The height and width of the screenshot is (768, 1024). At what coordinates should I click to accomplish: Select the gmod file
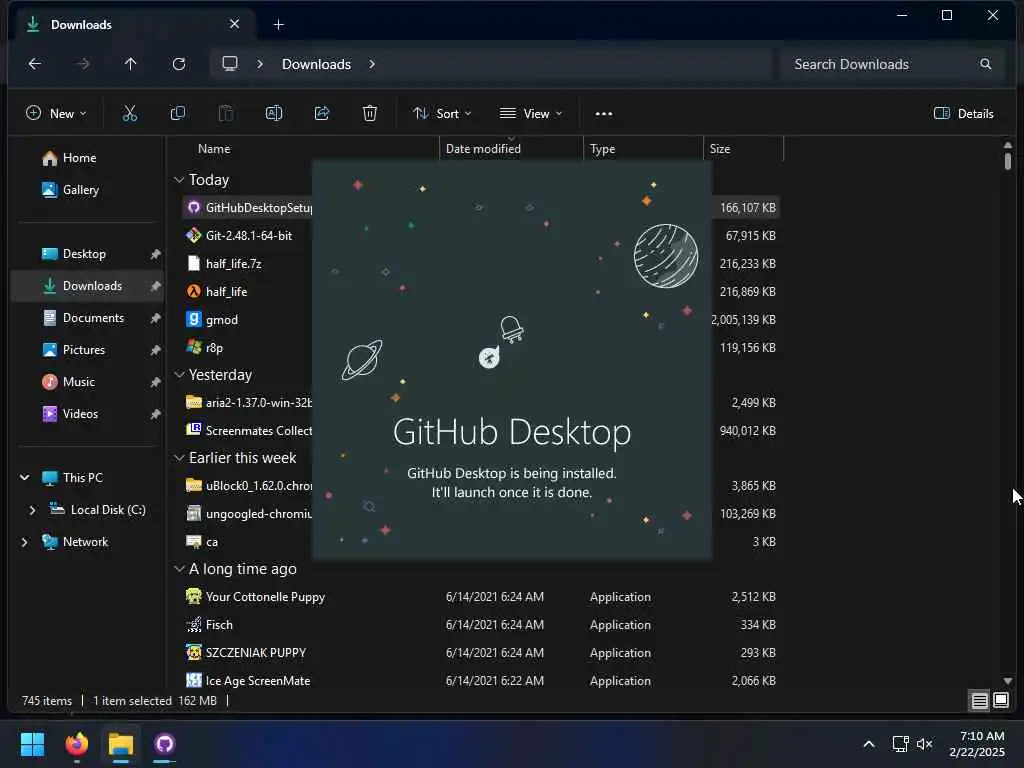tap(221, 320)
